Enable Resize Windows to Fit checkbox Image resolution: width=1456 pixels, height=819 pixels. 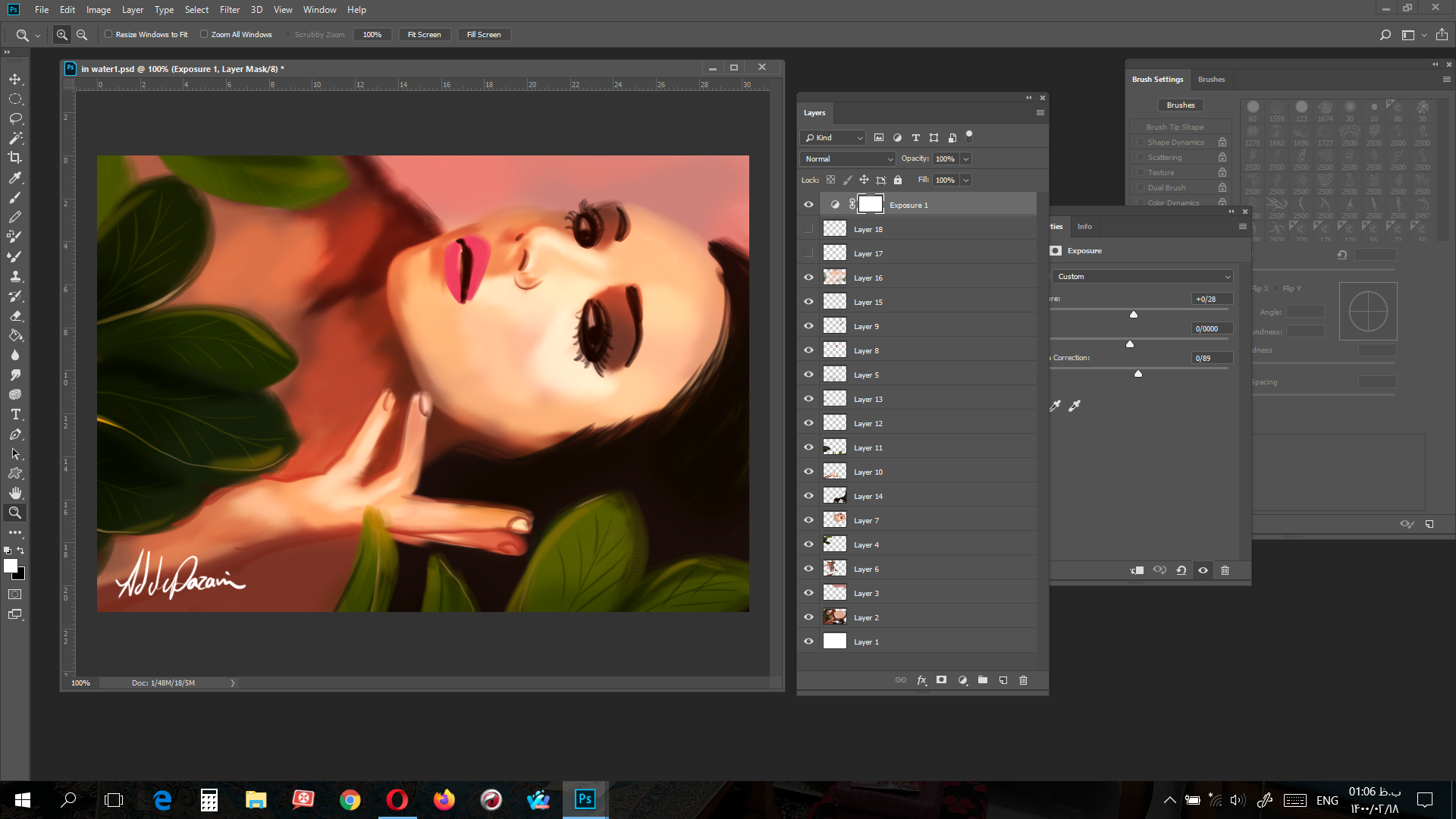(x=108, y=34)
